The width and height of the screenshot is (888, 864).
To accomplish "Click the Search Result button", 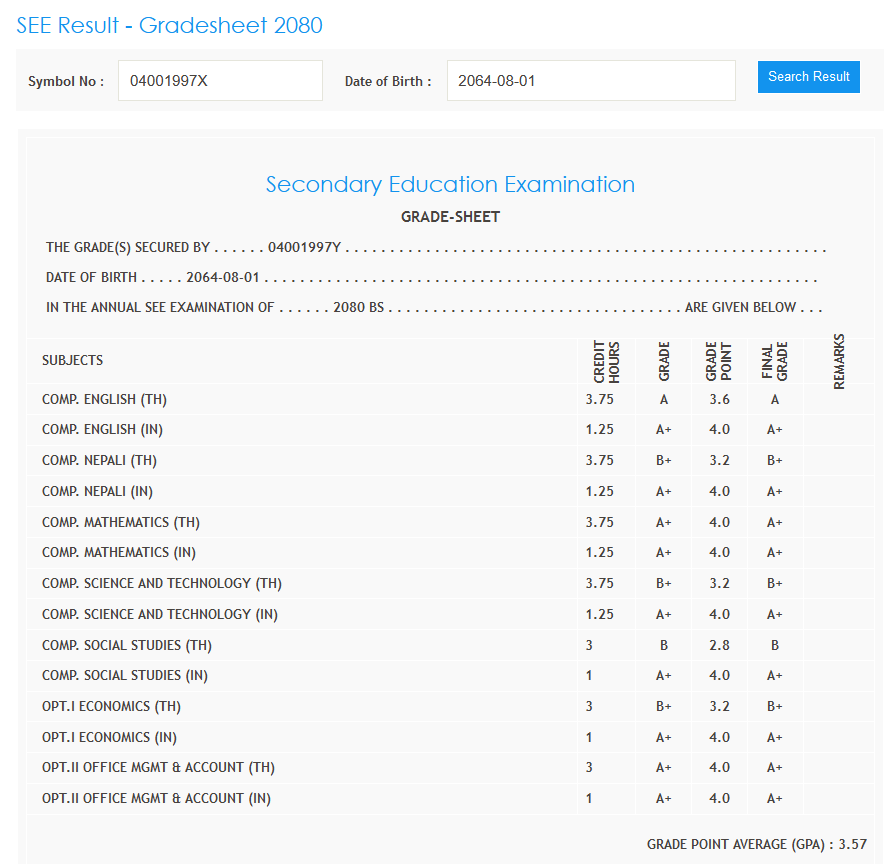I will (808, 77).
